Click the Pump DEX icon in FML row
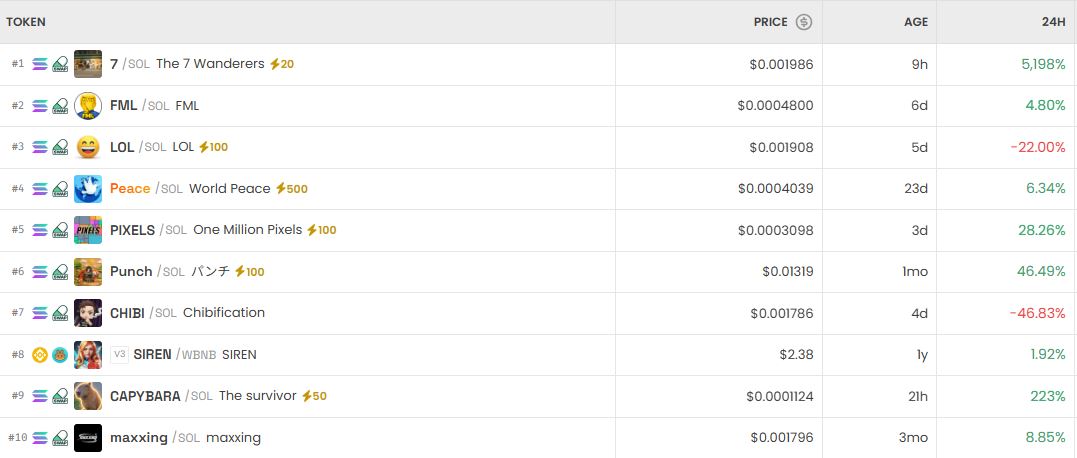This screenshot has width=1077, height=458. tap(60, 106)
